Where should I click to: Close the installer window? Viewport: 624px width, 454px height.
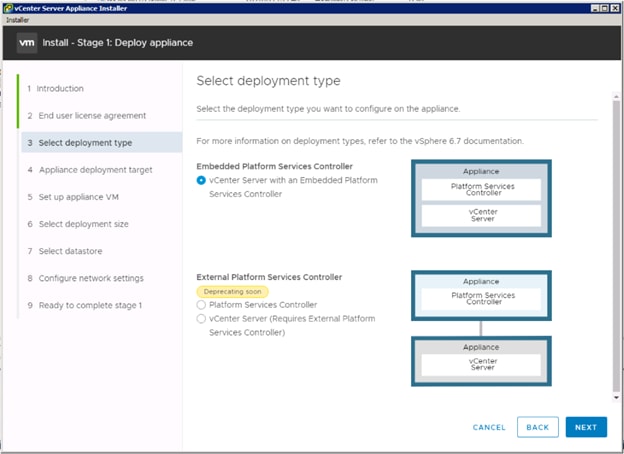coord(615,8)
